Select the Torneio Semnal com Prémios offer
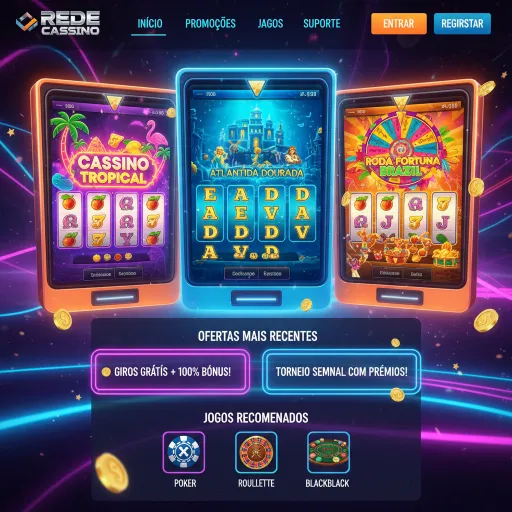 coord(341,372)
